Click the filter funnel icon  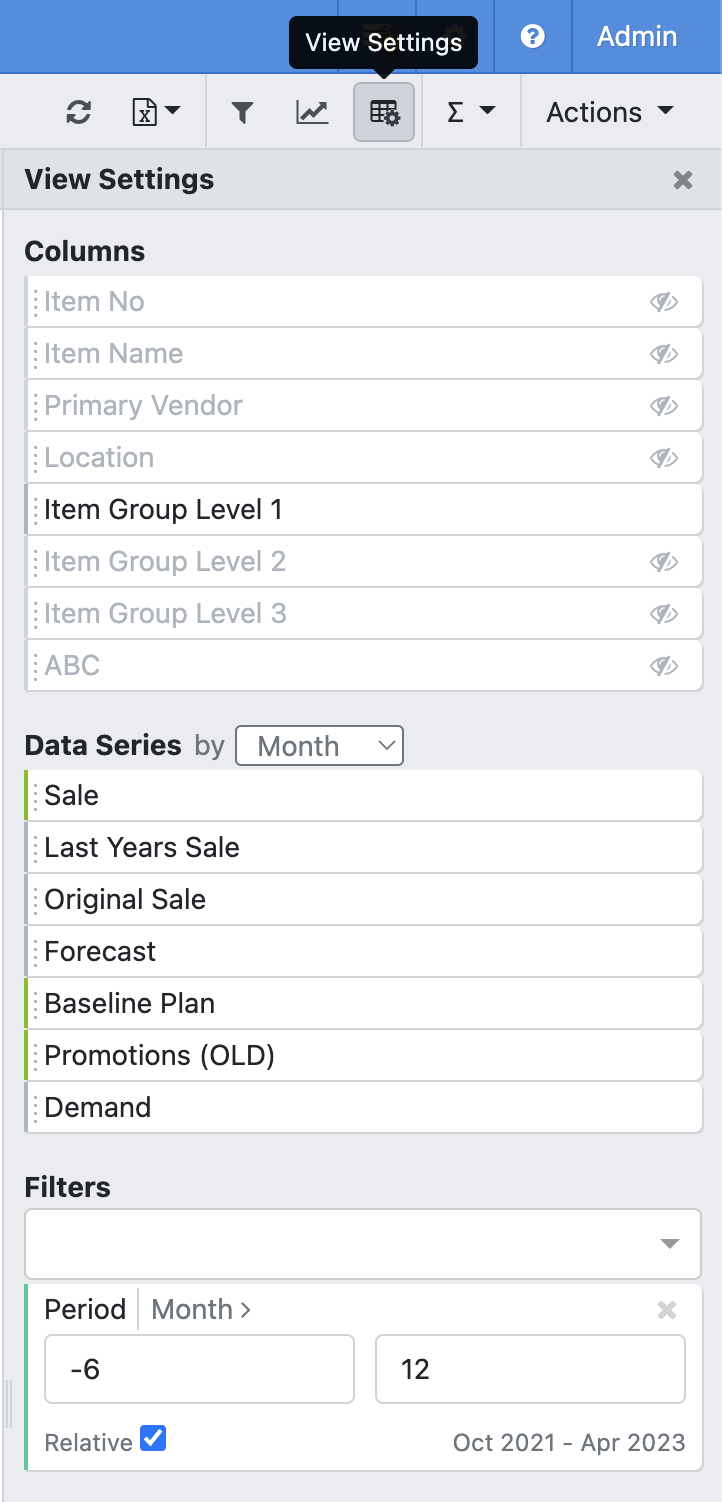pos(241,113)
